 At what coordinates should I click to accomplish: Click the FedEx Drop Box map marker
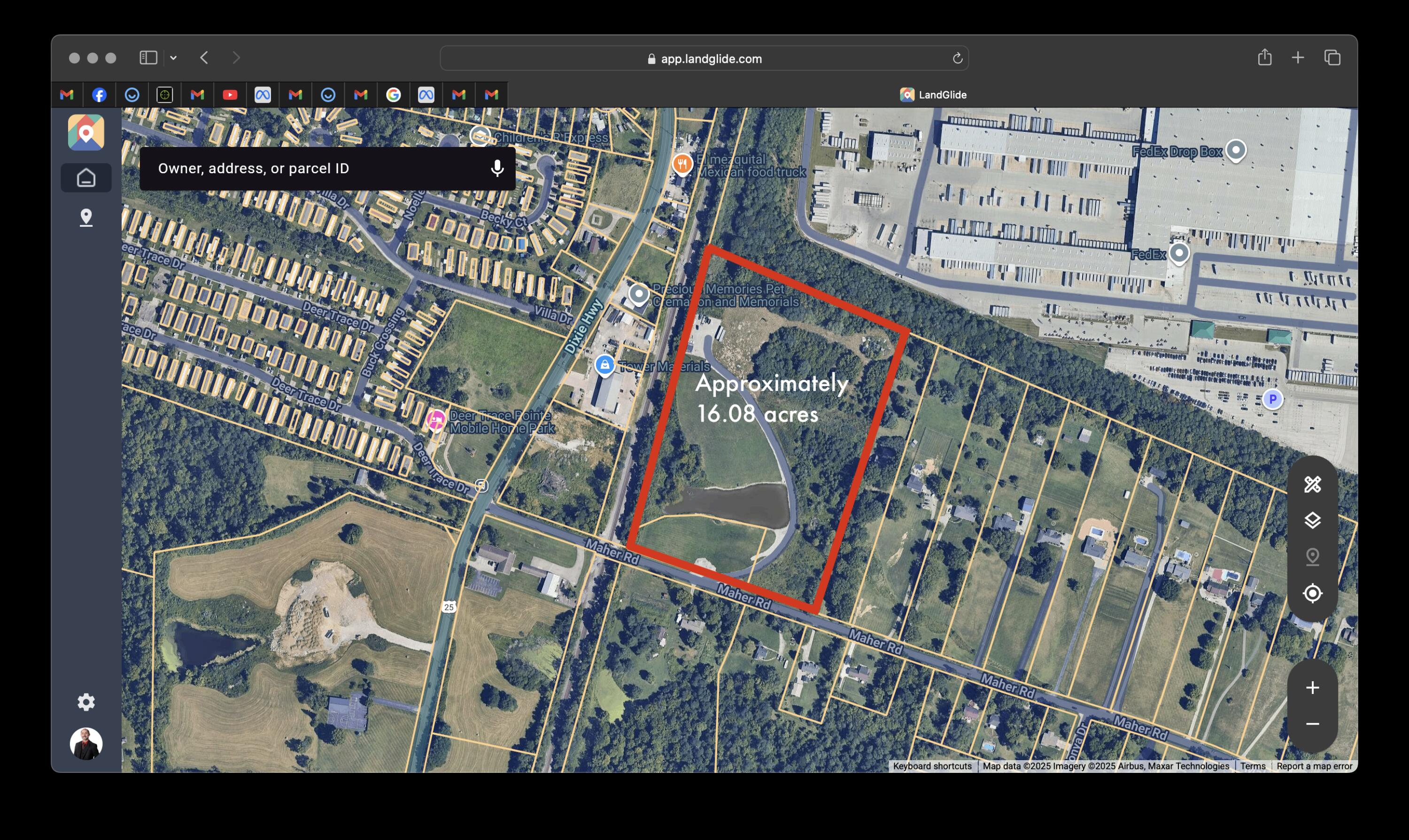(x=1235, y=151)
